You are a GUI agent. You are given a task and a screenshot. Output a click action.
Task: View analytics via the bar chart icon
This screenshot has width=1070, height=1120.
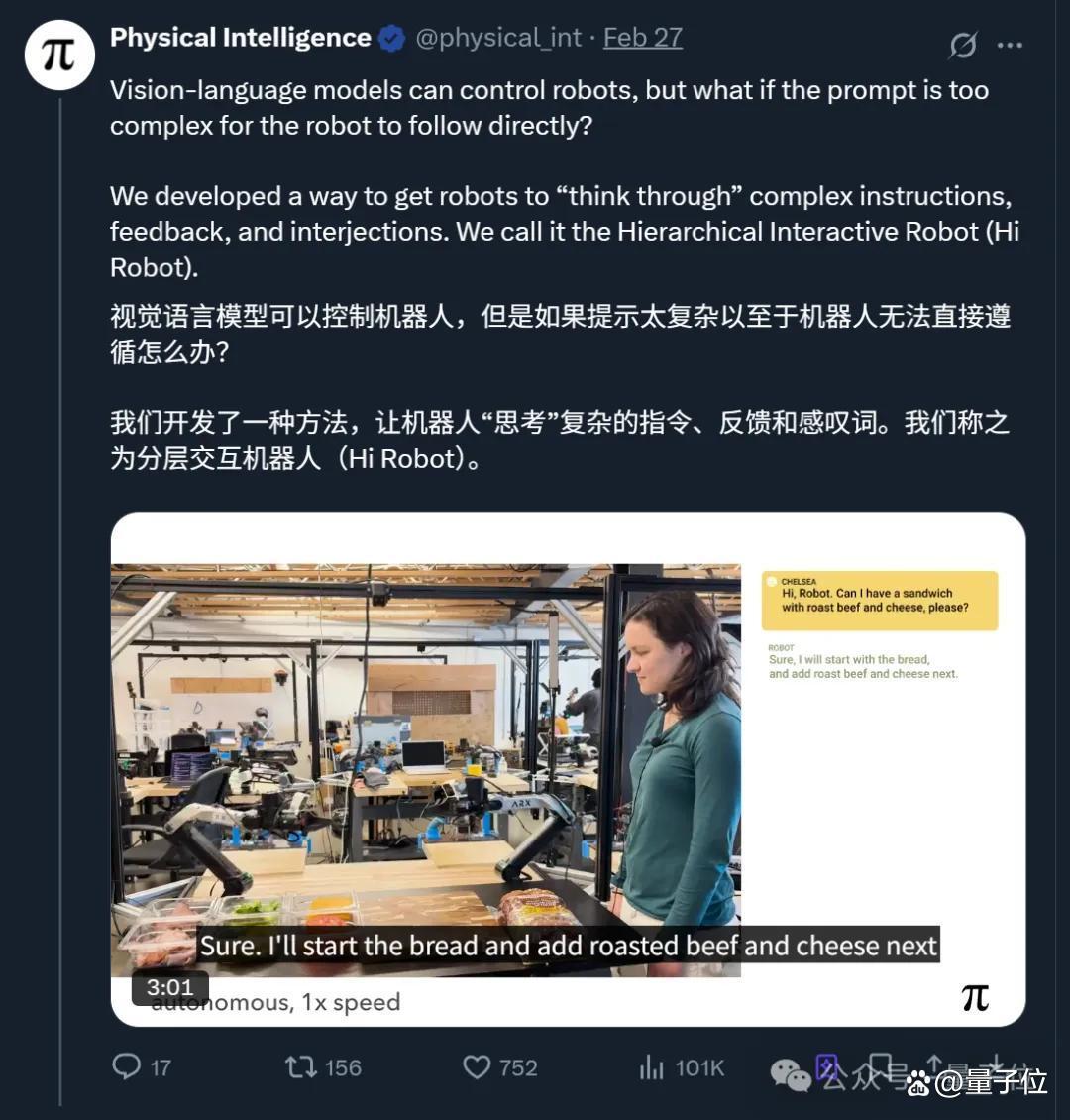tap(651, 1067)
